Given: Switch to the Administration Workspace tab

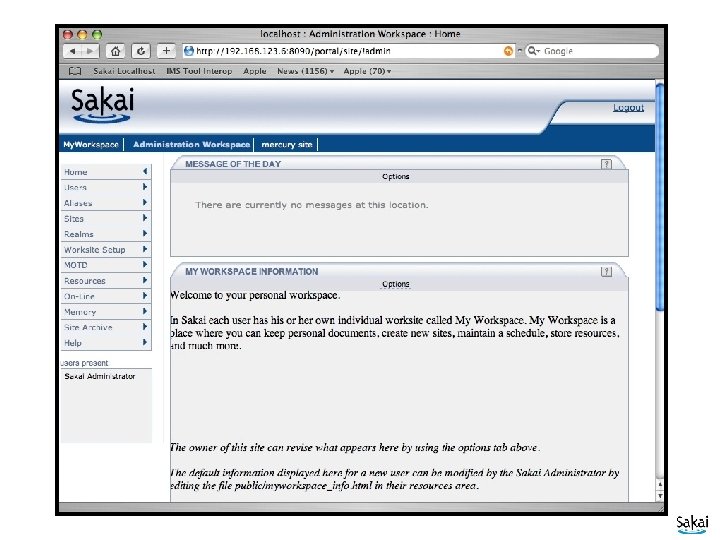Looking at the screenshot, I should point(191,144).
